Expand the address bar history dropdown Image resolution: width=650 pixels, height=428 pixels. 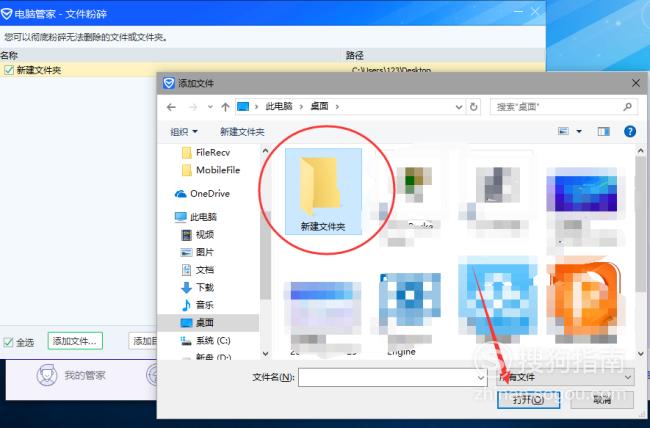point(458,107)
